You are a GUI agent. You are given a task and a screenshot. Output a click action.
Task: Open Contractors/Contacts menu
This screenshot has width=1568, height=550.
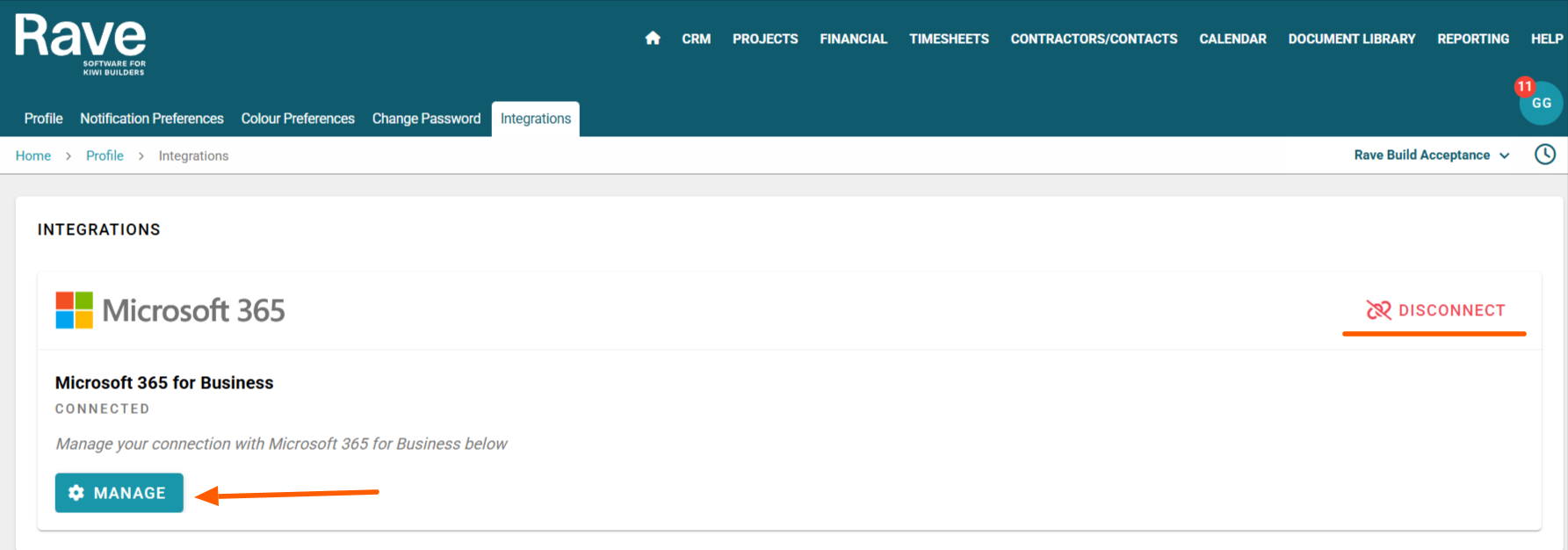click(1094, 39)
